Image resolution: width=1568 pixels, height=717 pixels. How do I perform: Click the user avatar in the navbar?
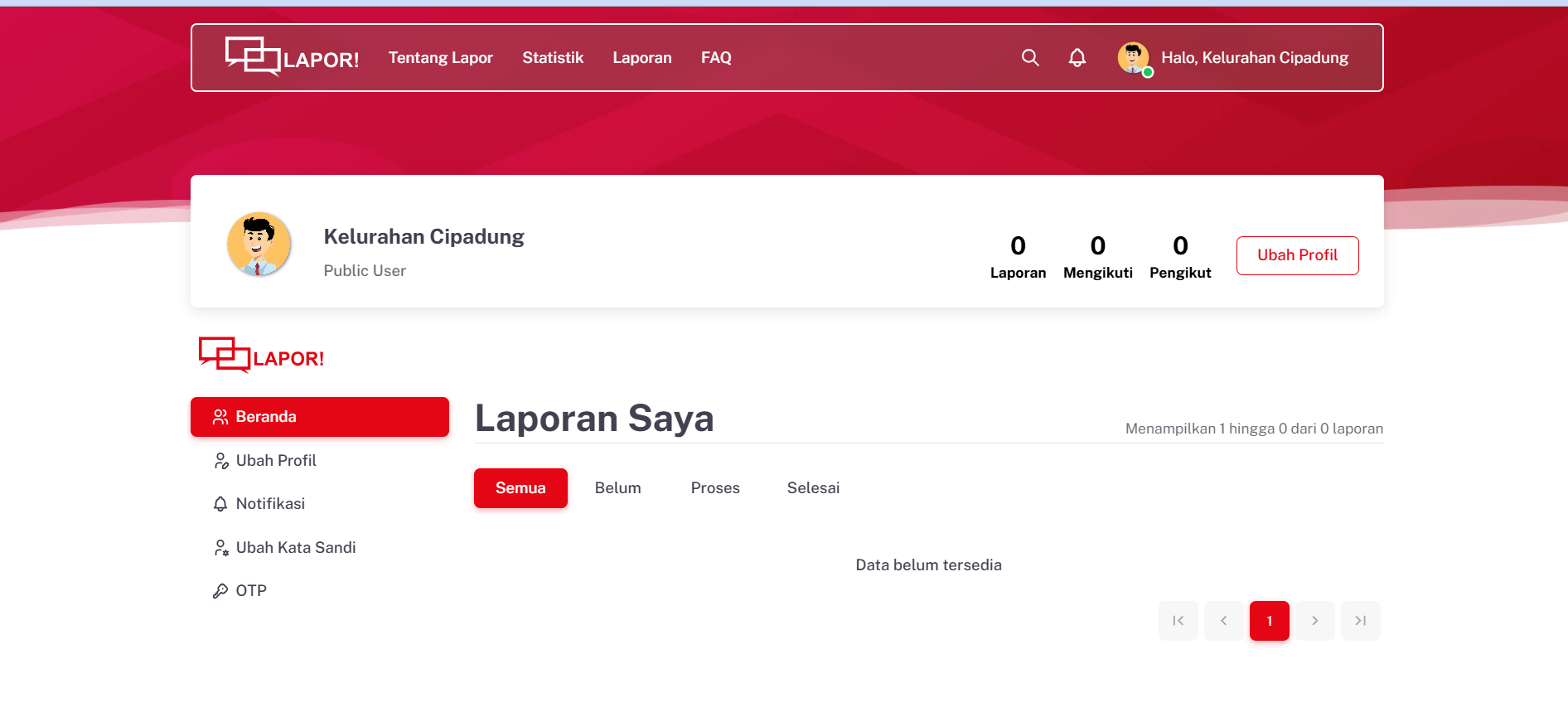[1133, 58]
